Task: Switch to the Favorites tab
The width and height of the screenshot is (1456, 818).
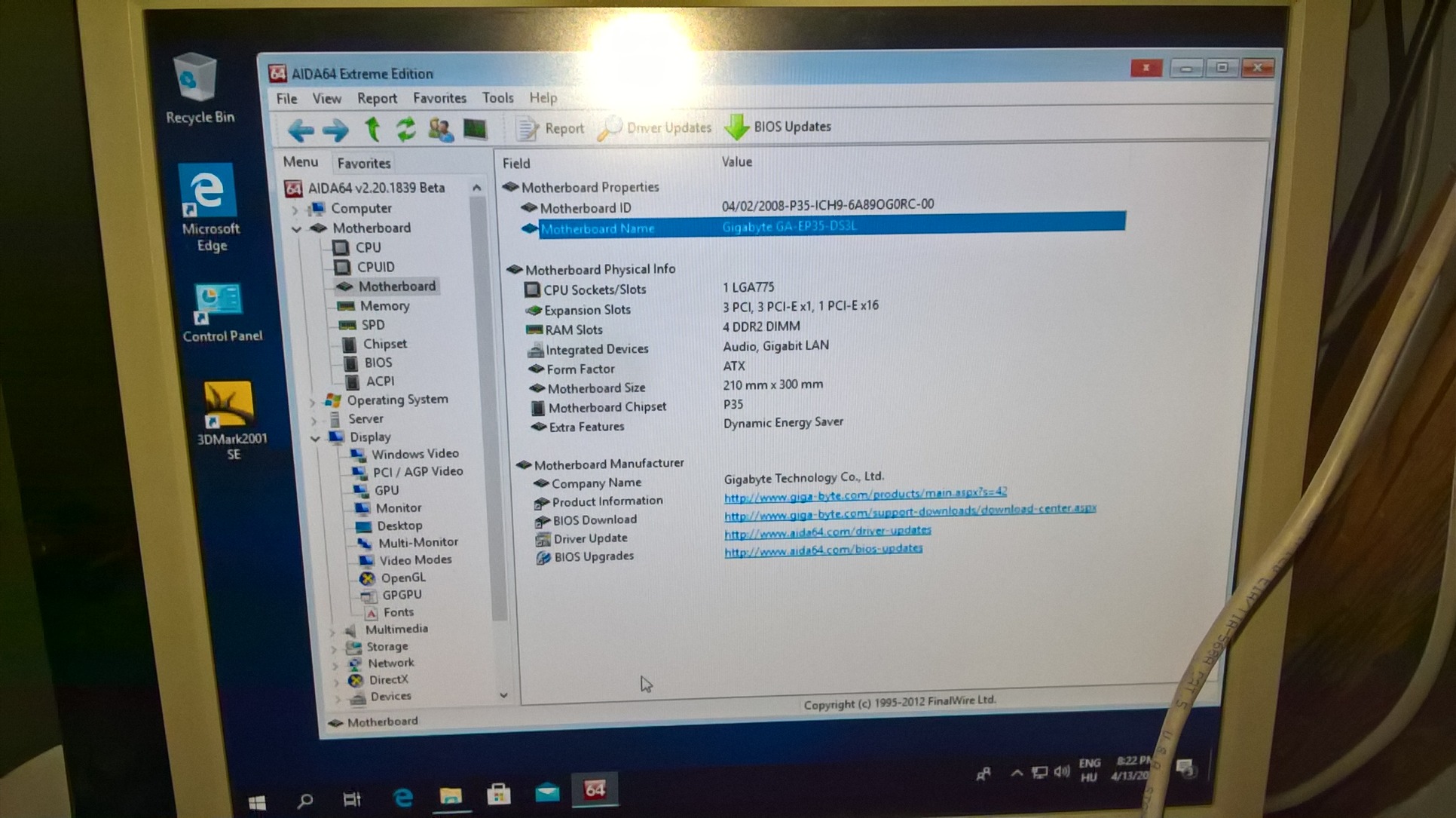Action: 363,163
